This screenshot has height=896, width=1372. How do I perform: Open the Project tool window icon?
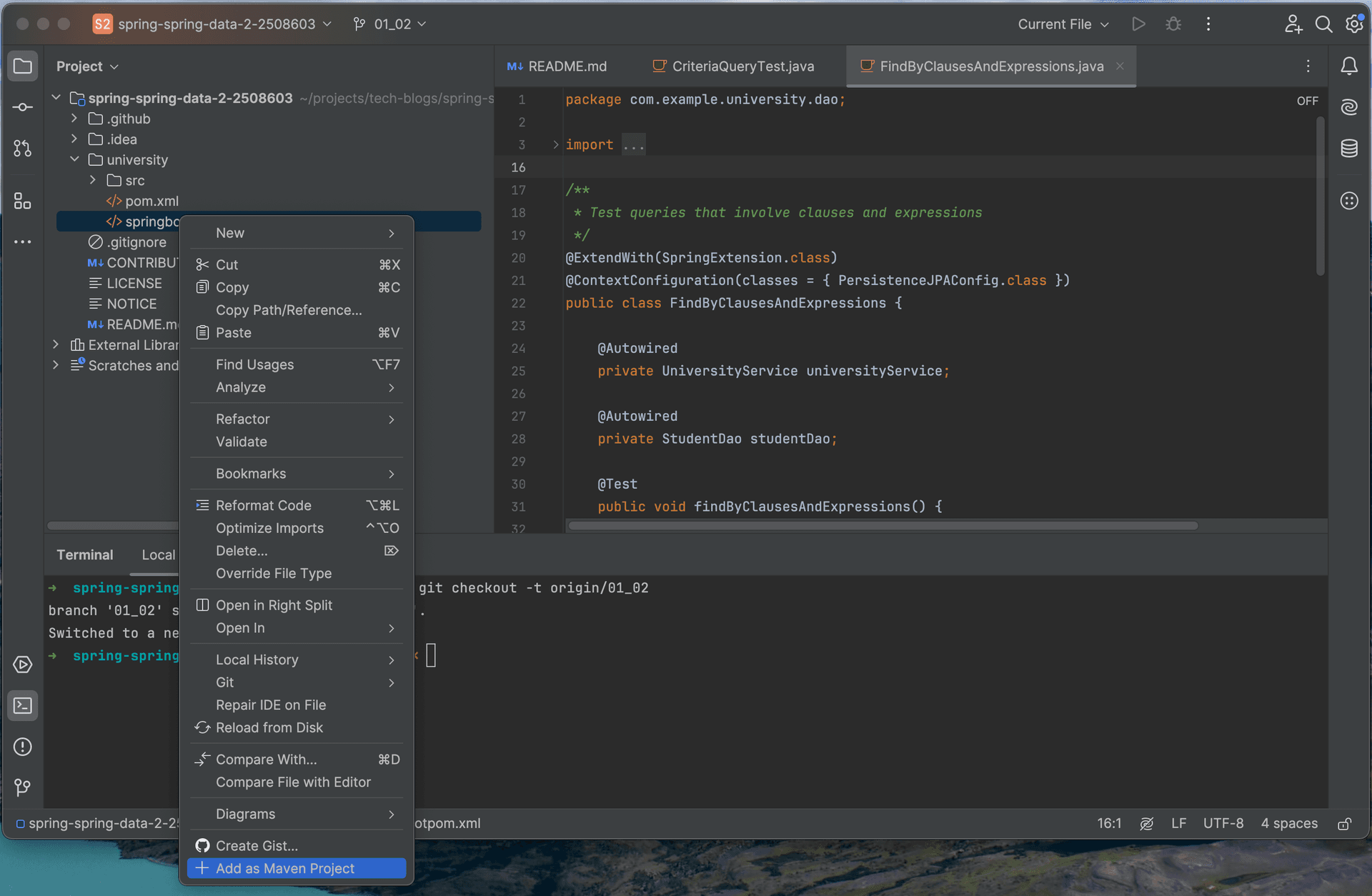[23, 66]
